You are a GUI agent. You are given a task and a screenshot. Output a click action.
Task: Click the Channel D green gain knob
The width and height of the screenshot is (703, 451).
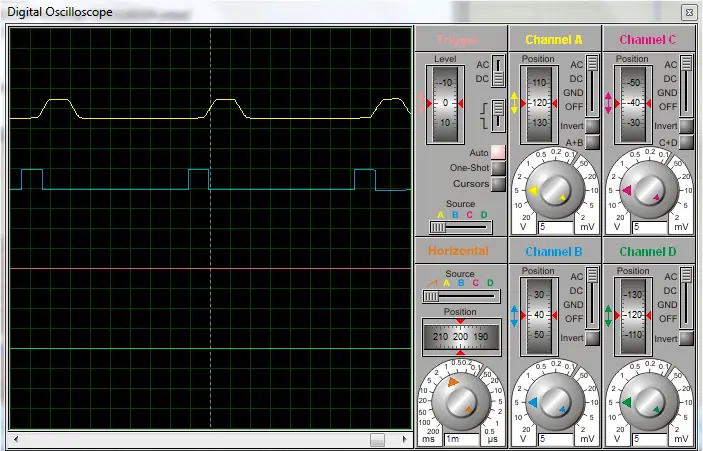pyautogui.click(x=649, y=402)
